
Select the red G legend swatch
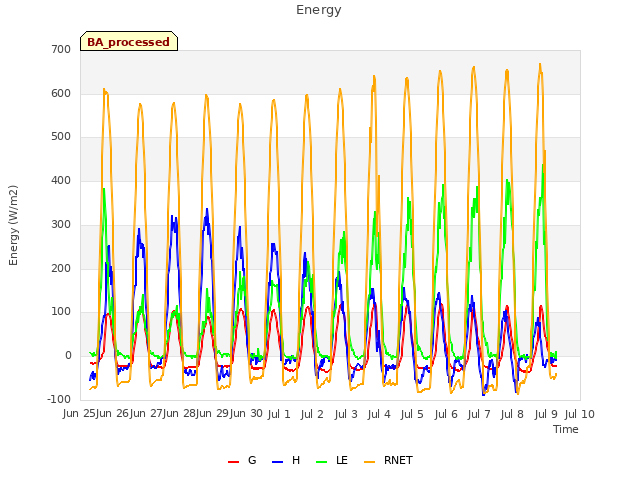(233, 462)
